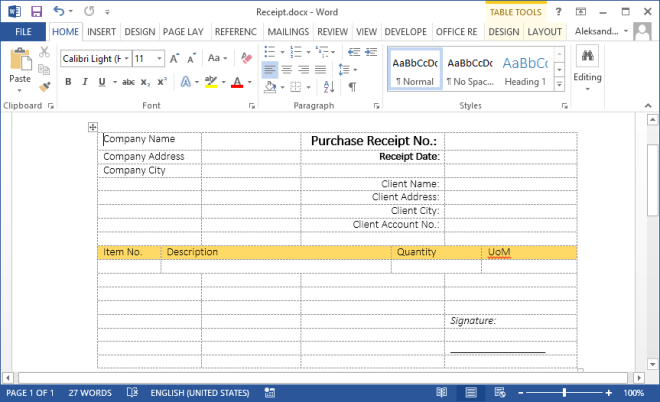Open the bullets list dropdown
The height and width of the screenshot is (402, 660).
coord(282,52)
